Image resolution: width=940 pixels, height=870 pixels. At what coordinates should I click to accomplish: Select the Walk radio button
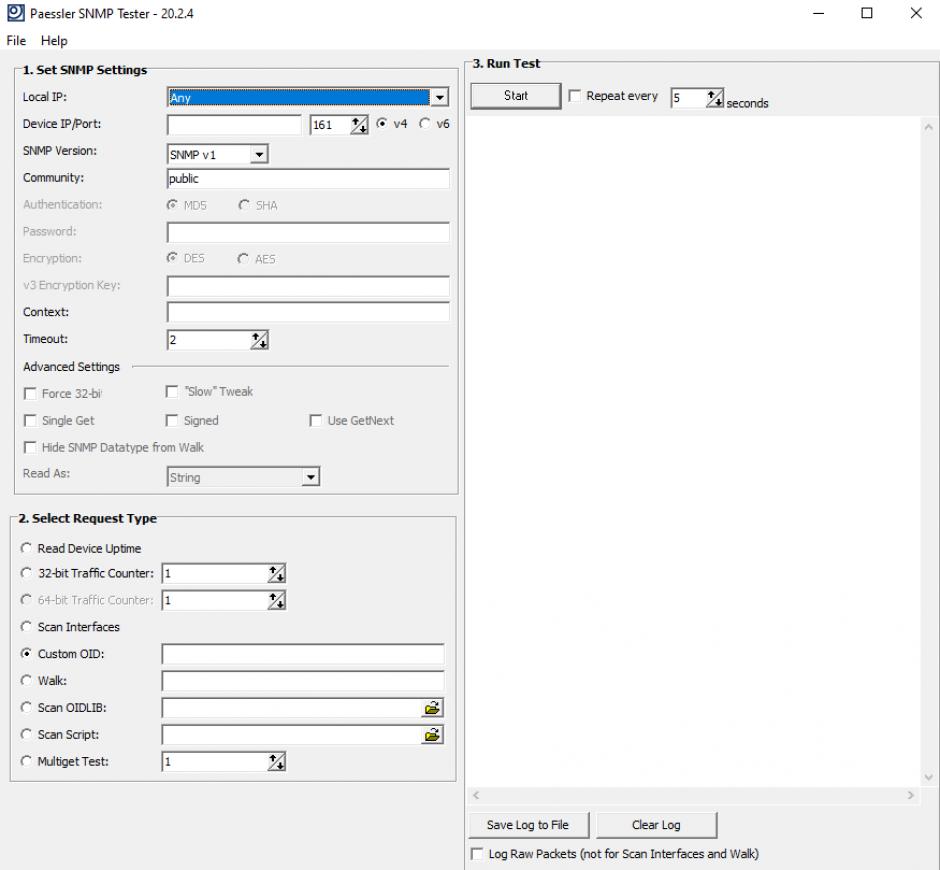[x=26, y=681]
